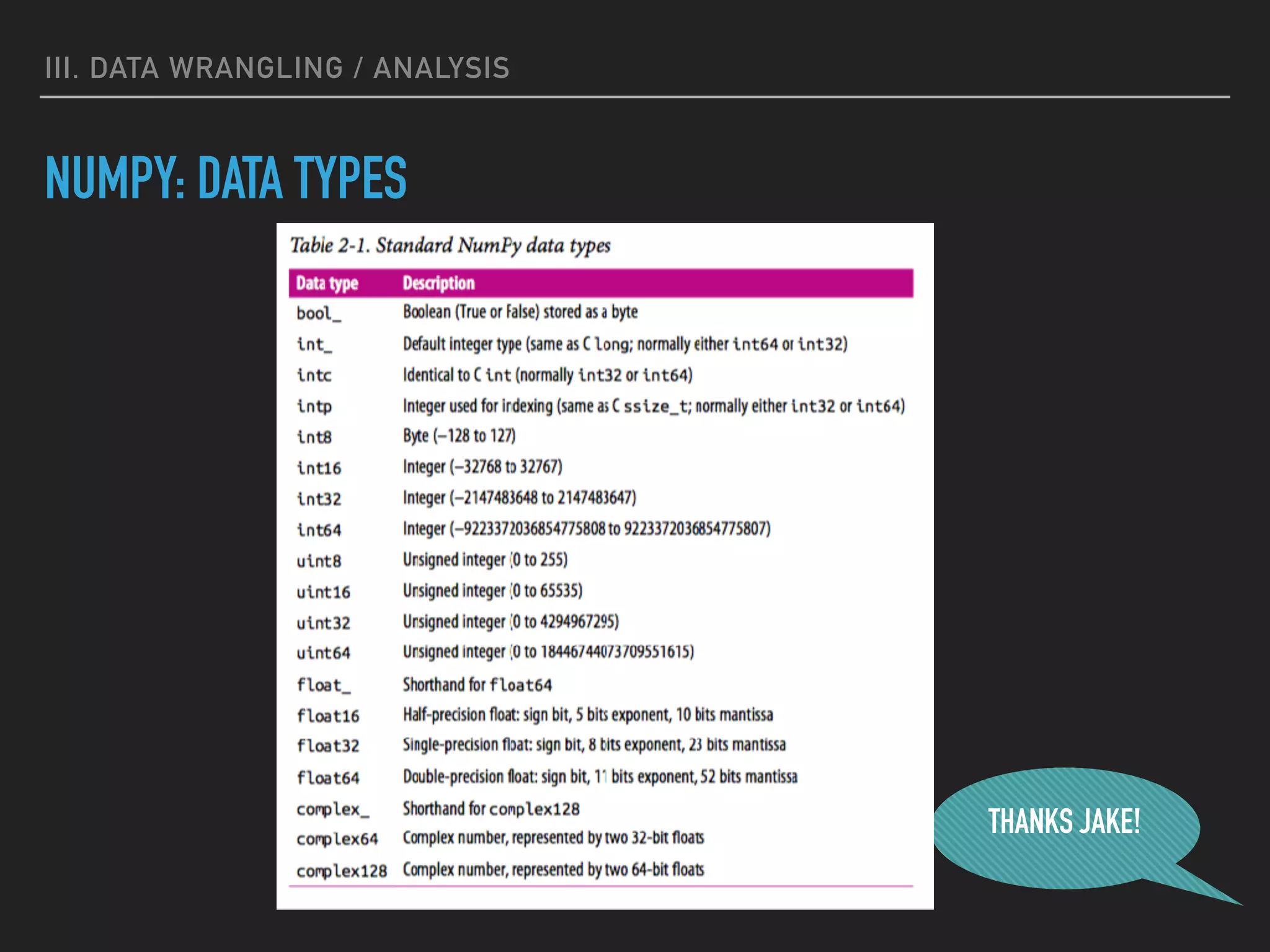Click the 'III. DATA WRANGLING / ANALYSIS' header

(x=277, y=68)
